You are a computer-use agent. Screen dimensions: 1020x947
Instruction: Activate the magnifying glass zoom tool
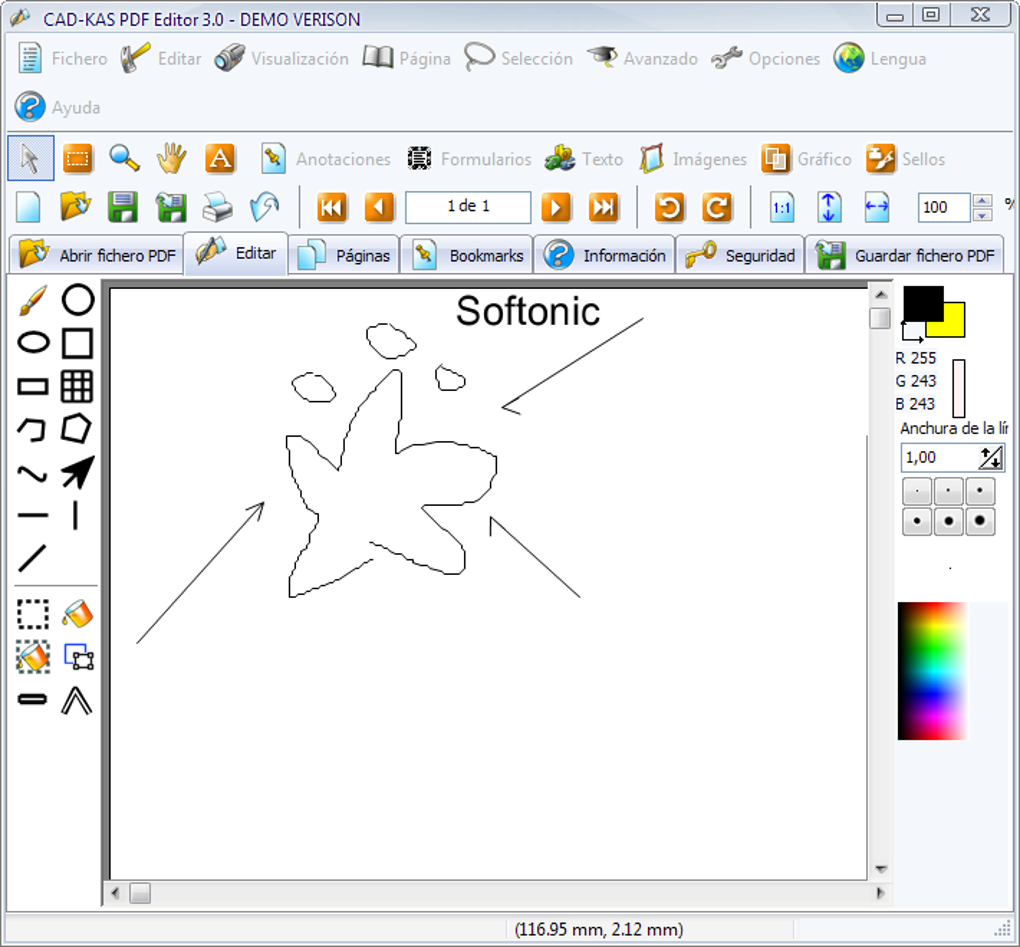tap(124, 158)
